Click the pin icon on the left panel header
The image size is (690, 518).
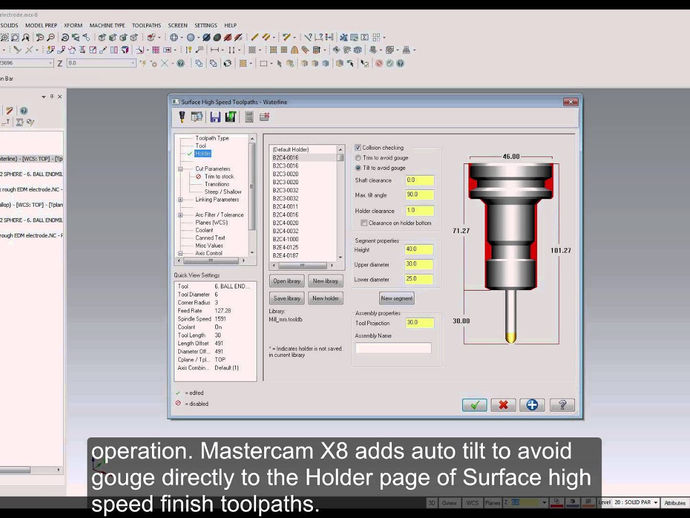click(x=51, y=96)
